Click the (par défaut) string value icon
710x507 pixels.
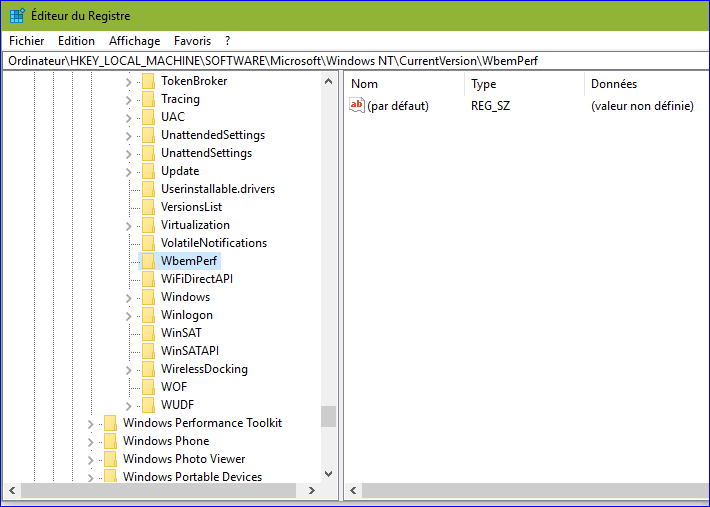tap(357, 105)
